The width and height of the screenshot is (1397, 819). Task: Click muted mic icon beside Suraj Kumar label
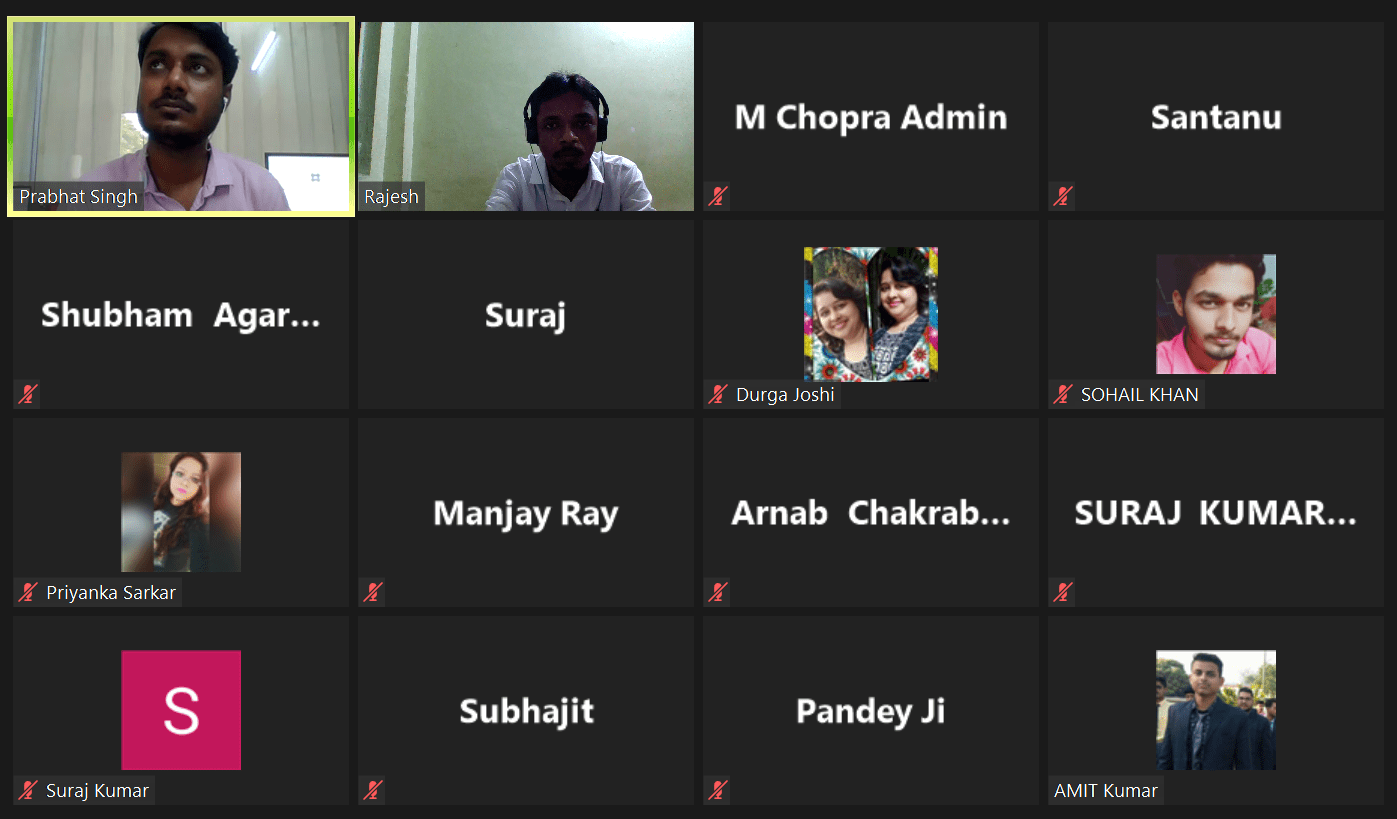(x=27, y=790)
